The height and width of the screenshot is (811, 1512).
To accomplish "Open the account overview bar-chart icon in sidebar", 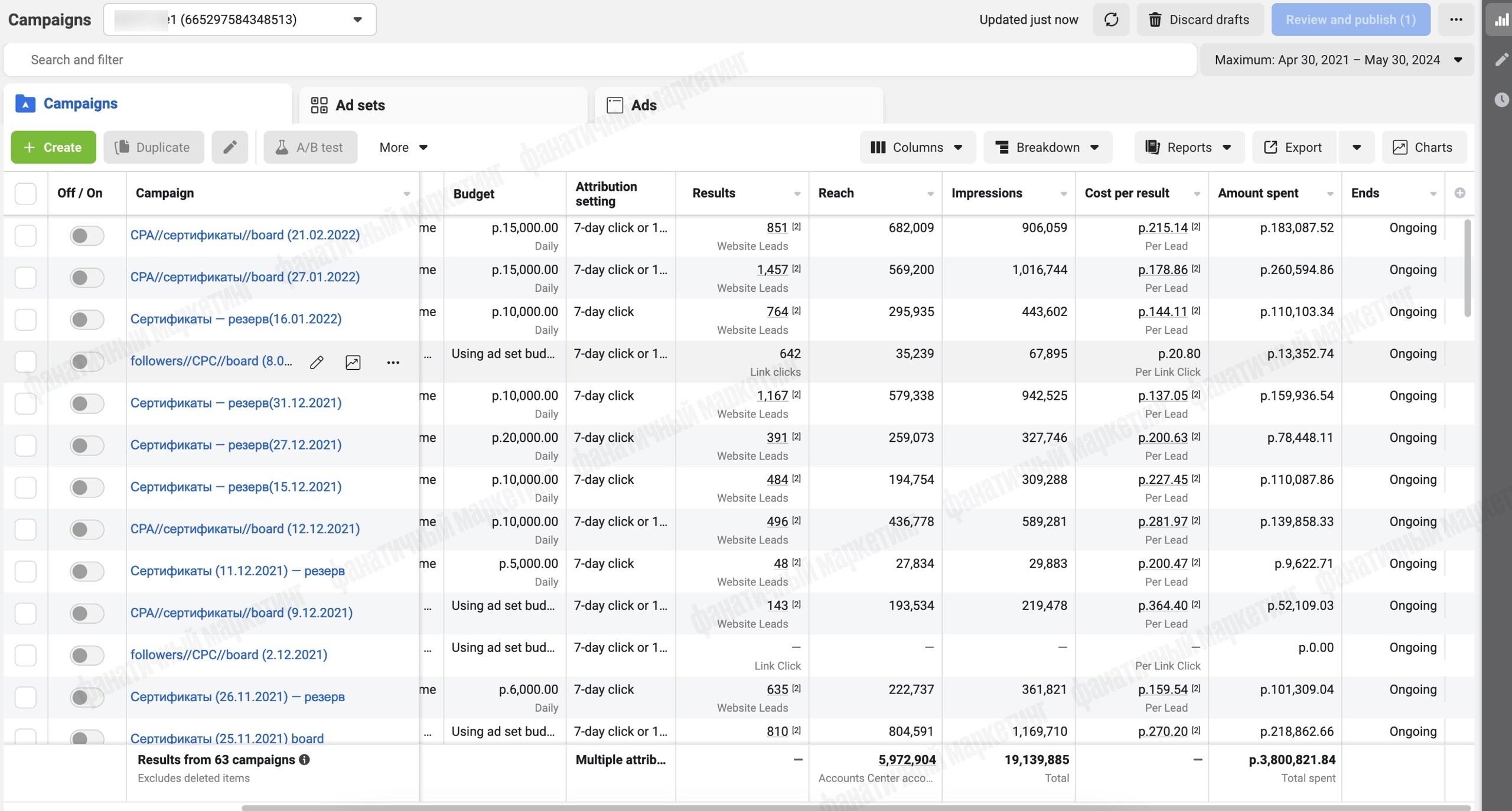I will click(1501, 19).
